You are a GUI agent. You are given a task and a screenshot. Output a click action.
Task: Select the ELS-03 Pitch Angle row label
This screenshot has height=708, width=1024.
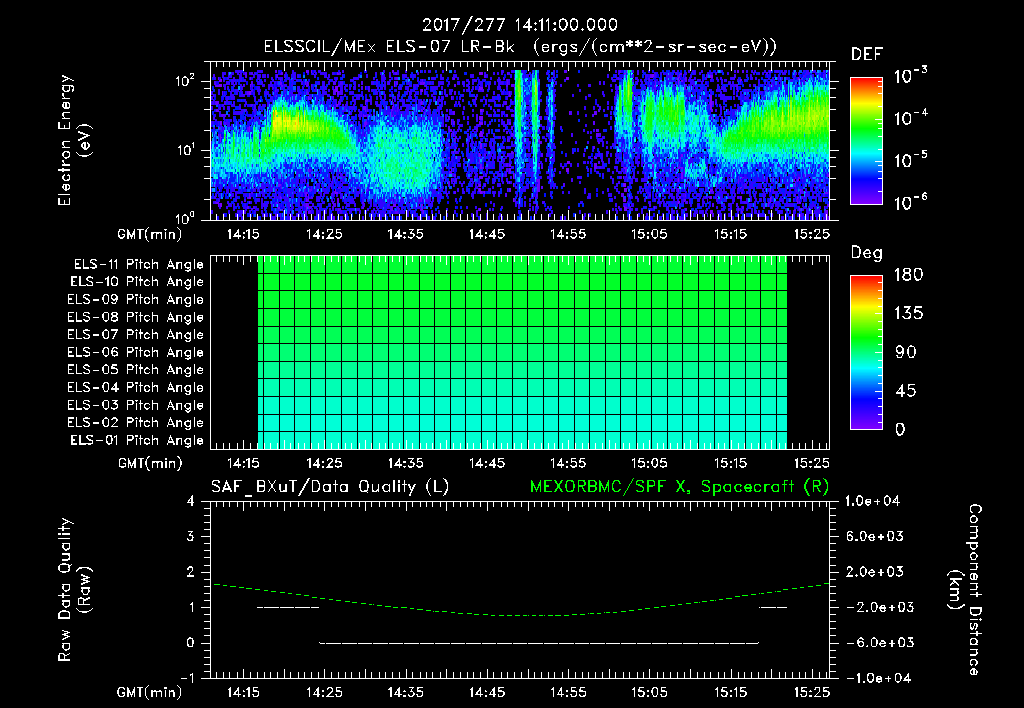(136, 406)
